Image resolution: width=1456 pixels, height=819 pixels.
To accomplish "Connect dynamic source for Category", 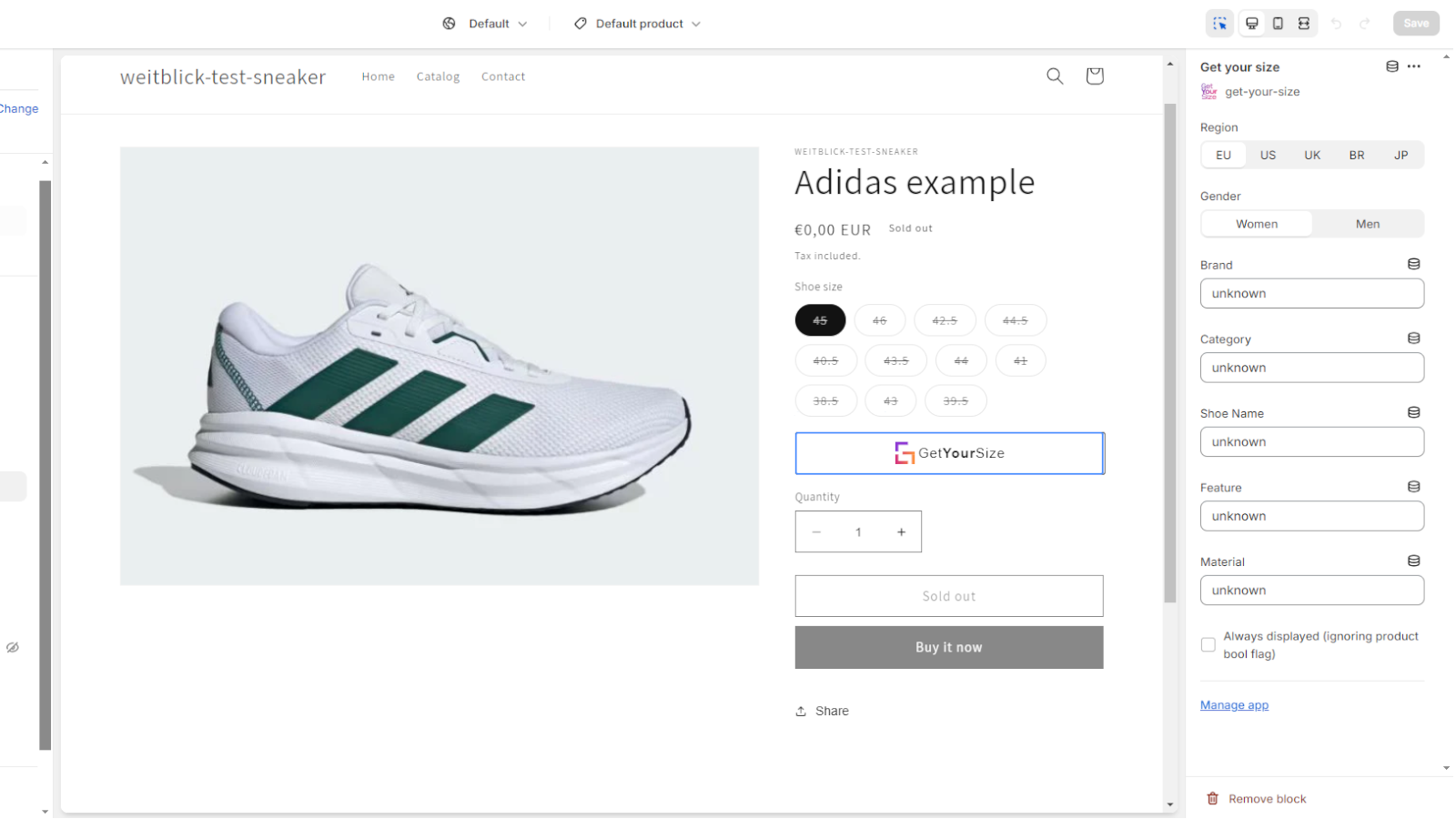I will [1414, 339].
